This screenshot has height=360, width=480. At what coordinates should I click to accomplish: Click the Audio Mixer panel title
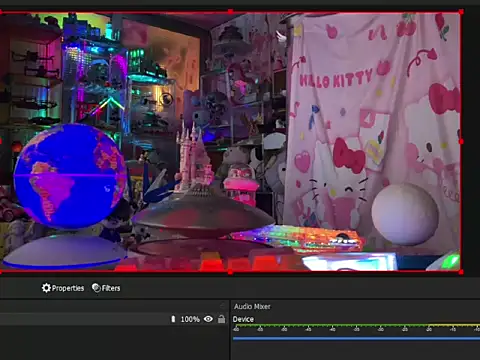(x=252, y=306)
